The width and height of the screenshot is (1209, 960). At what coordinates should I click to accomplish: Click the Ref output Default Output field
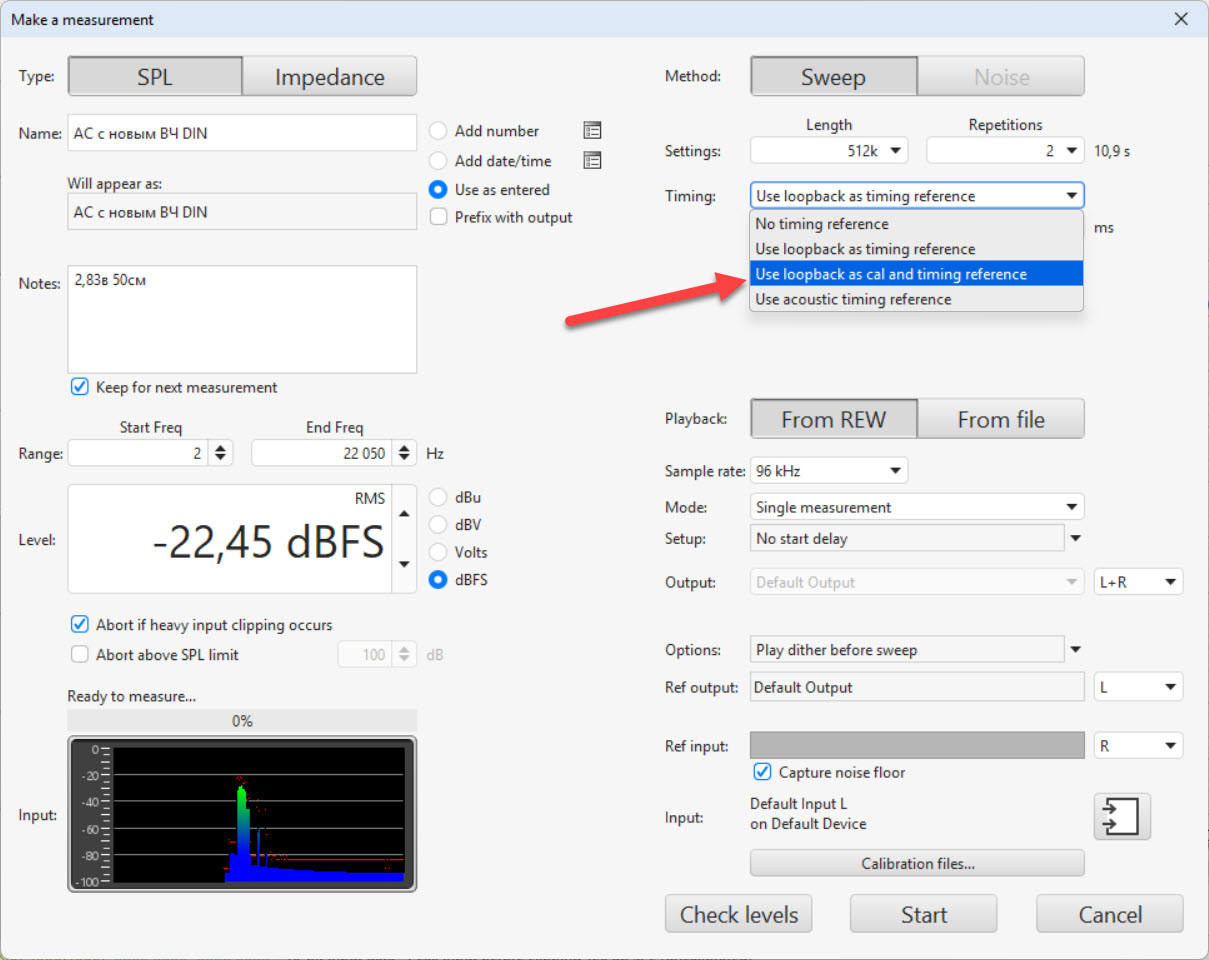[x=917, y=687]
